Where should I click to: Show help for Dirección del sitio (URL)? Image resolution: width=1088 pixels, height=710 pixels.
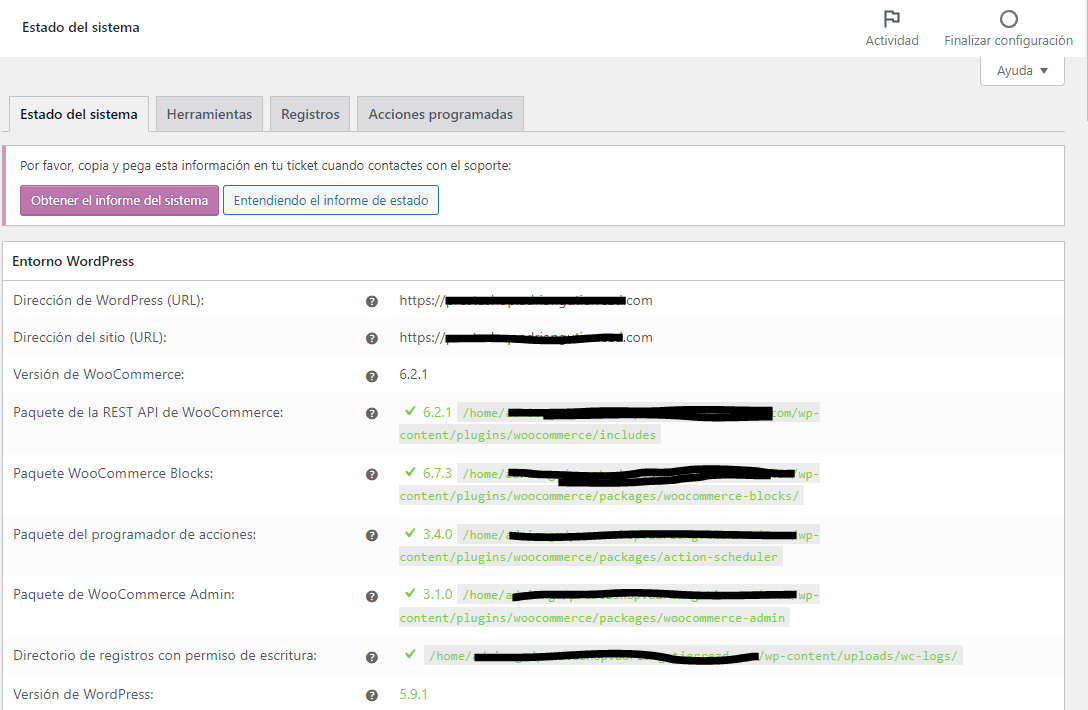point(372,339)
